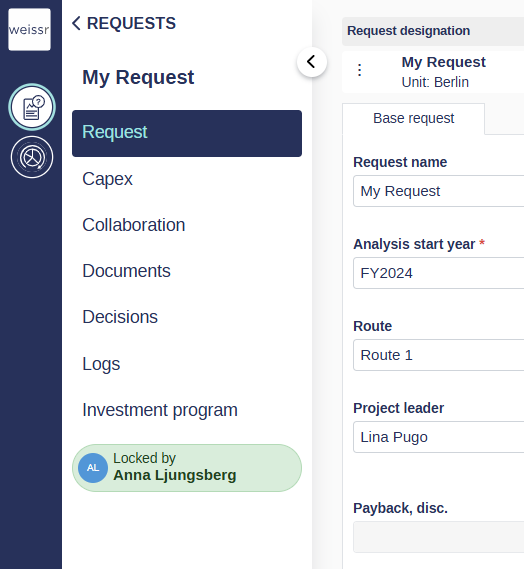Click the weissr logo
The width and height of the screenshot is (524, 569).
point(29,29)
